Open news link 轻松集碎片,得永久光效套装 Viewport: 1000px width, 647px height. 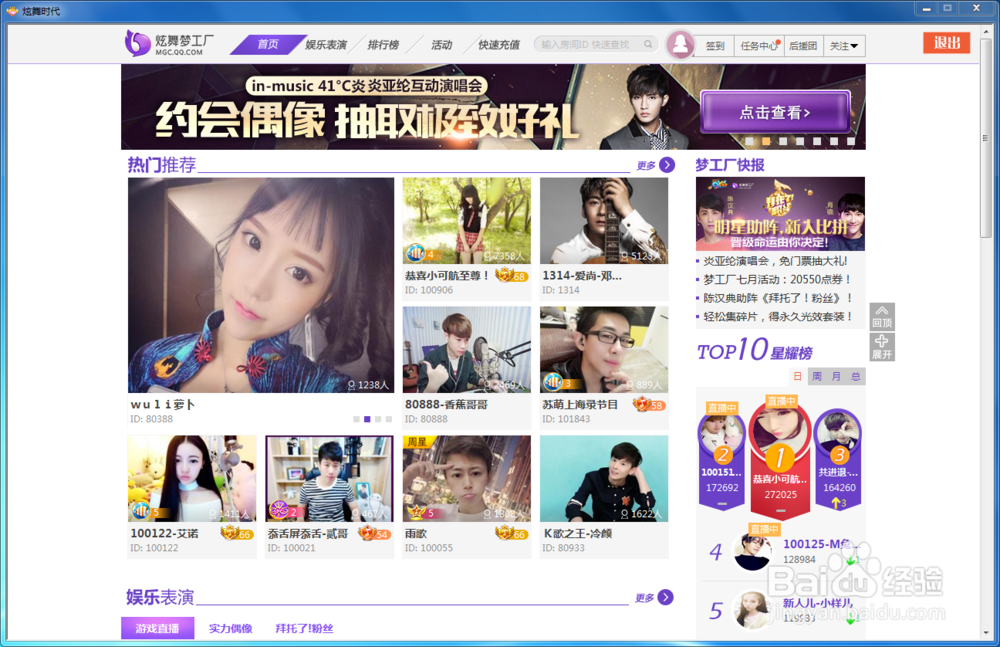coord(777,316)
